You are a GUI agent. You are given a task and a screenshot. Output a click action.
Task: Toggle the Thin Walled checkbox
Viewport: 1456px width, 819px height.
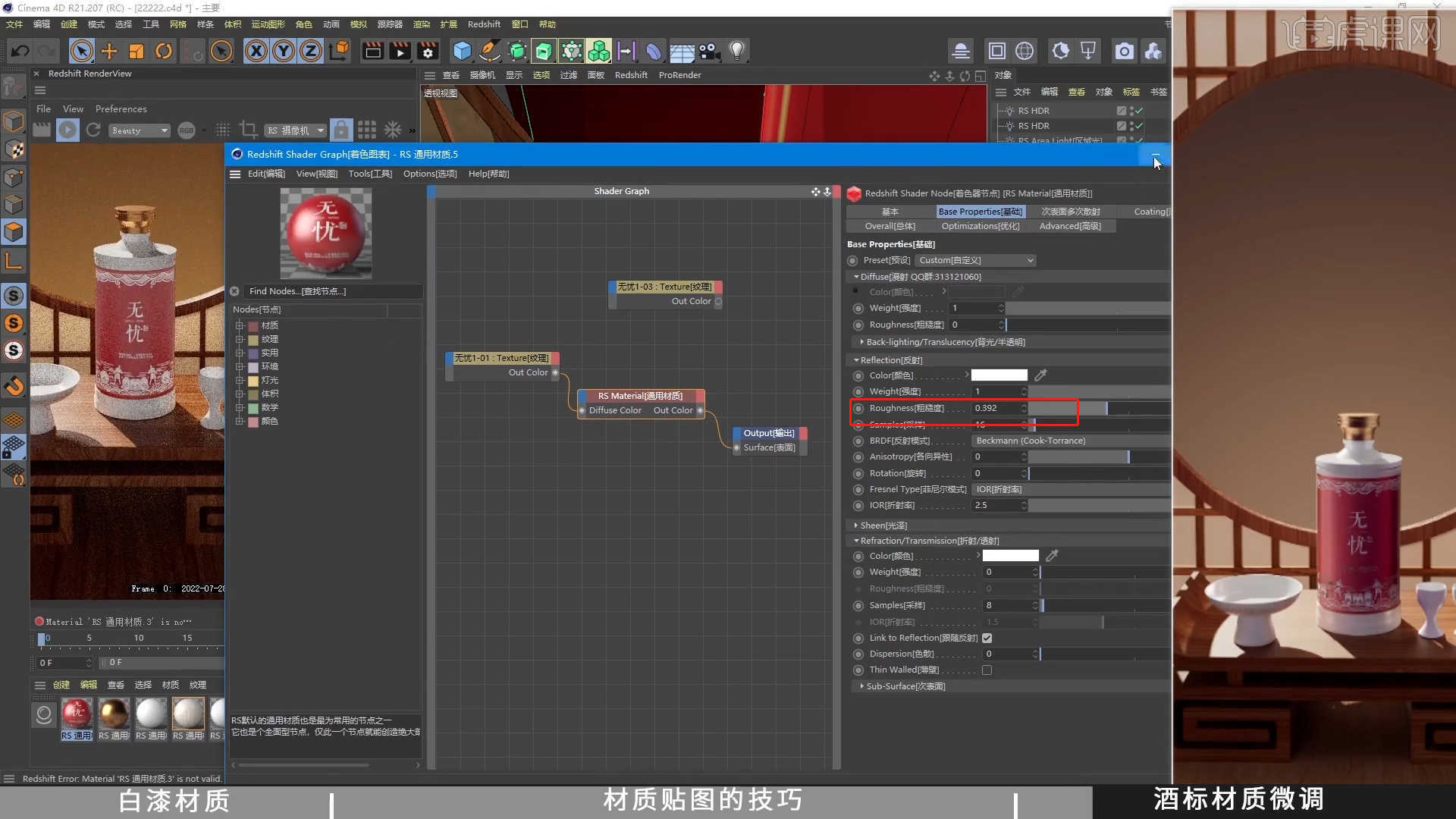[x=987, y=670]
